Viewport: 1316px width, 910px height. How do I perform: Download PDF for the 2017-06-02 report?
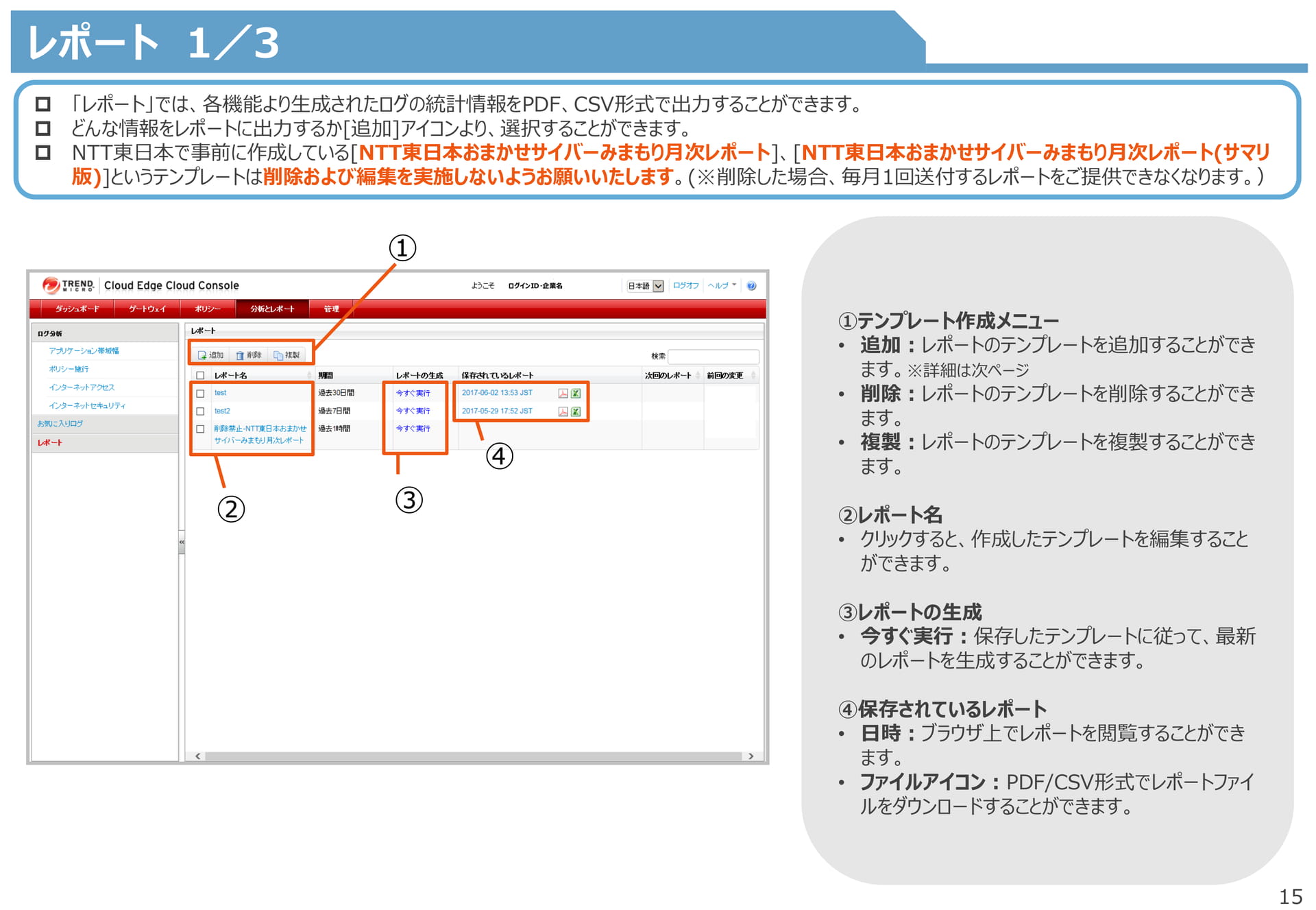click(563, 393)
